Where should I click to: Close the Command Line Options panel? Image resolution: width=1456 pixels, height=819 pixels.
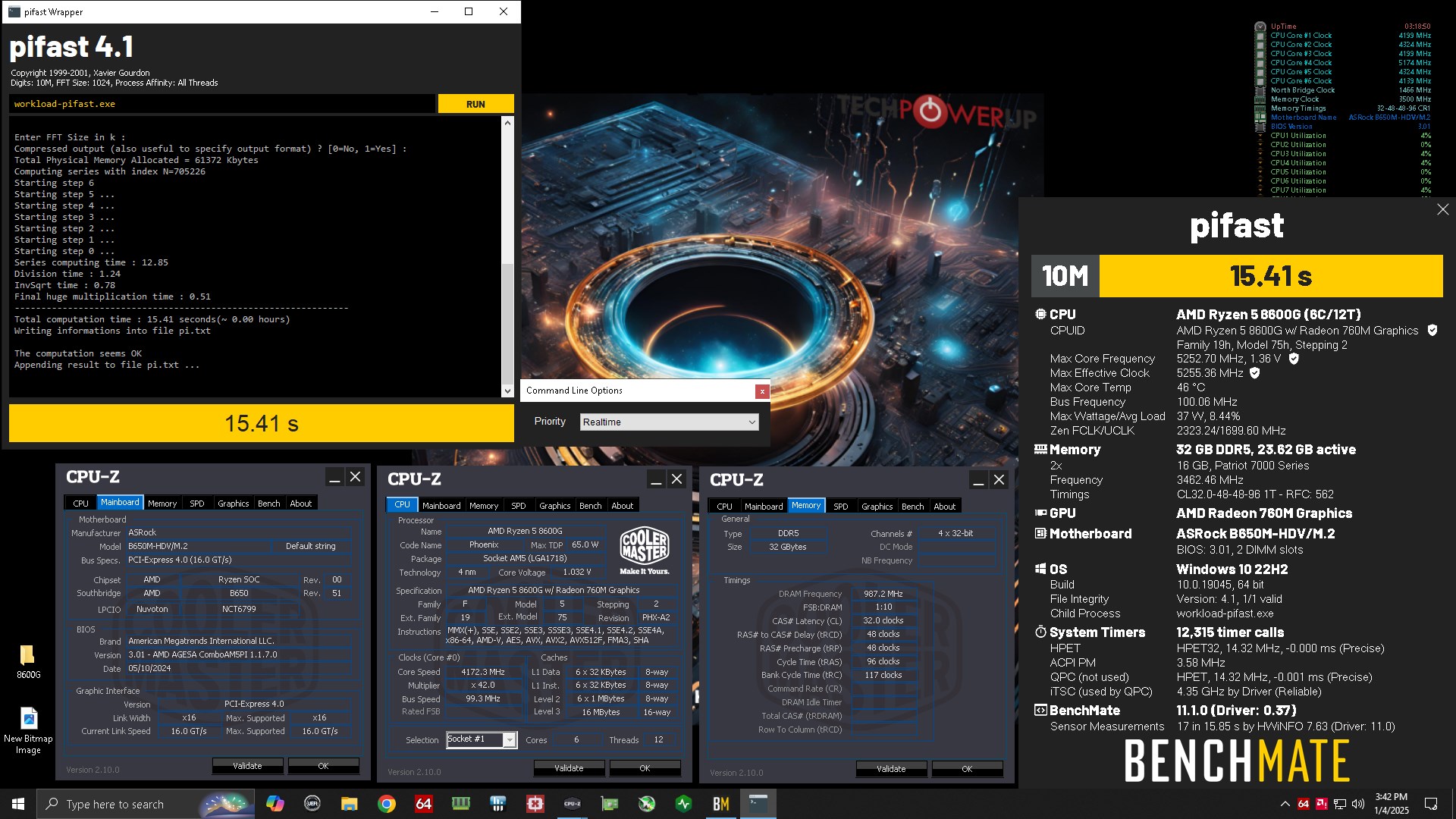(762, 391)
